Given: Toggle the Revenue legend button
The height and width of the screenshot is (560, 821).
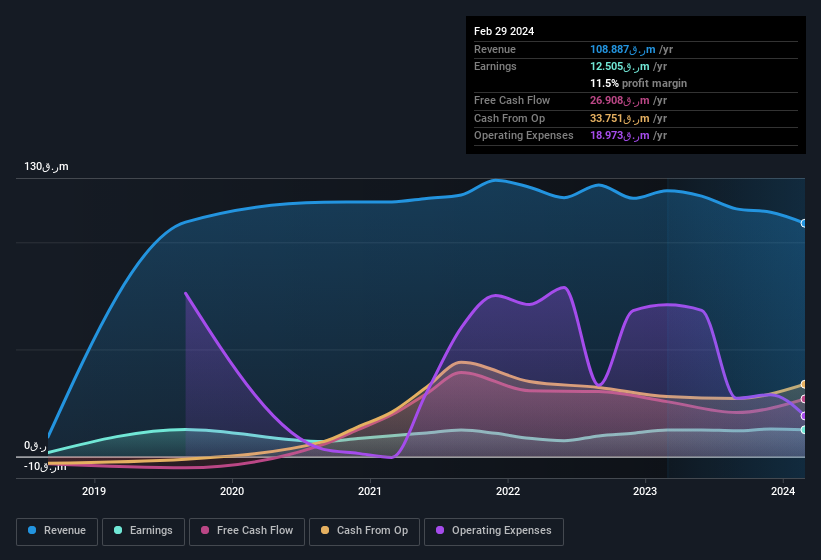Looking at the screenshot, I should pos(57,531).
